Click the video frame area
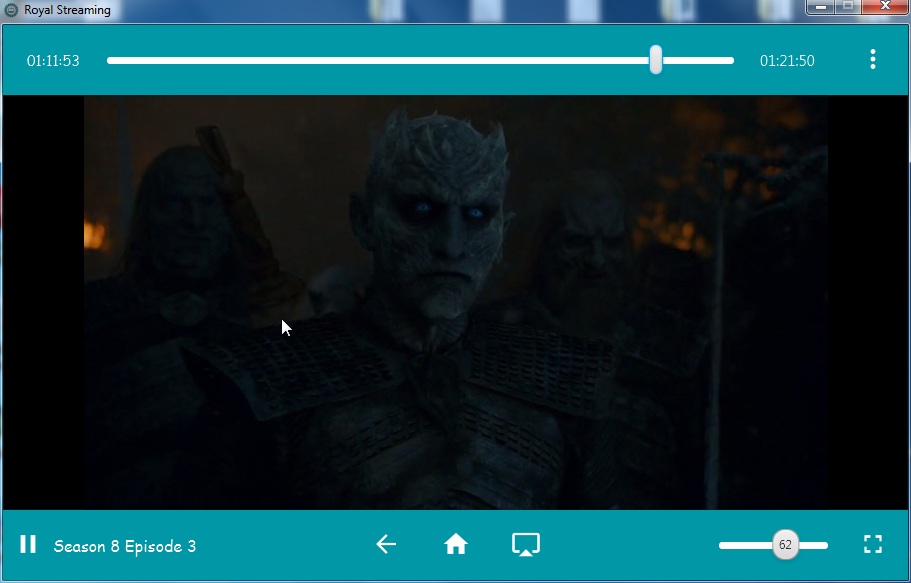The height and width of the screenshot is (583, 911). coord(456,302)
